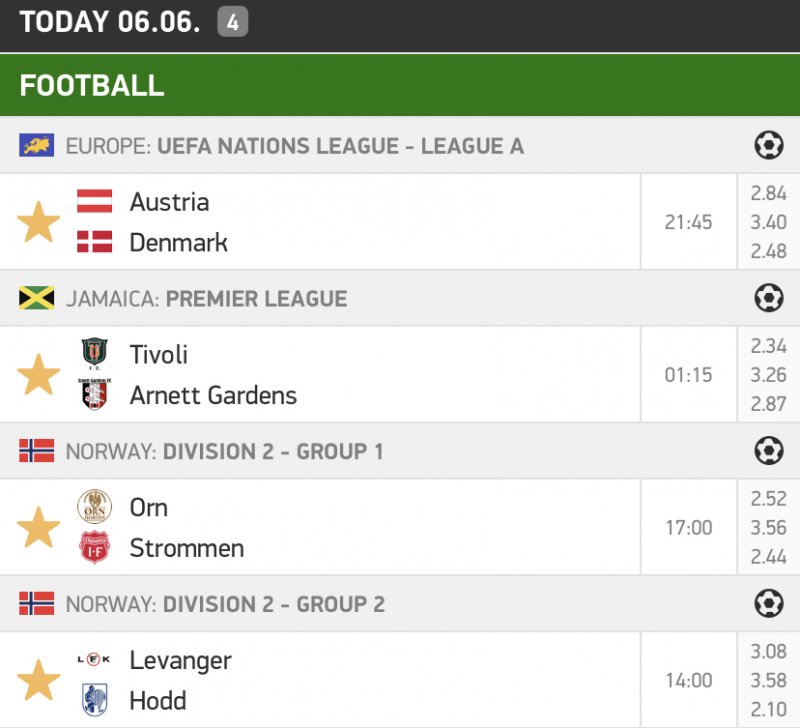
Task: Select the 2.84 odds for Austria win
Action: 768,194
